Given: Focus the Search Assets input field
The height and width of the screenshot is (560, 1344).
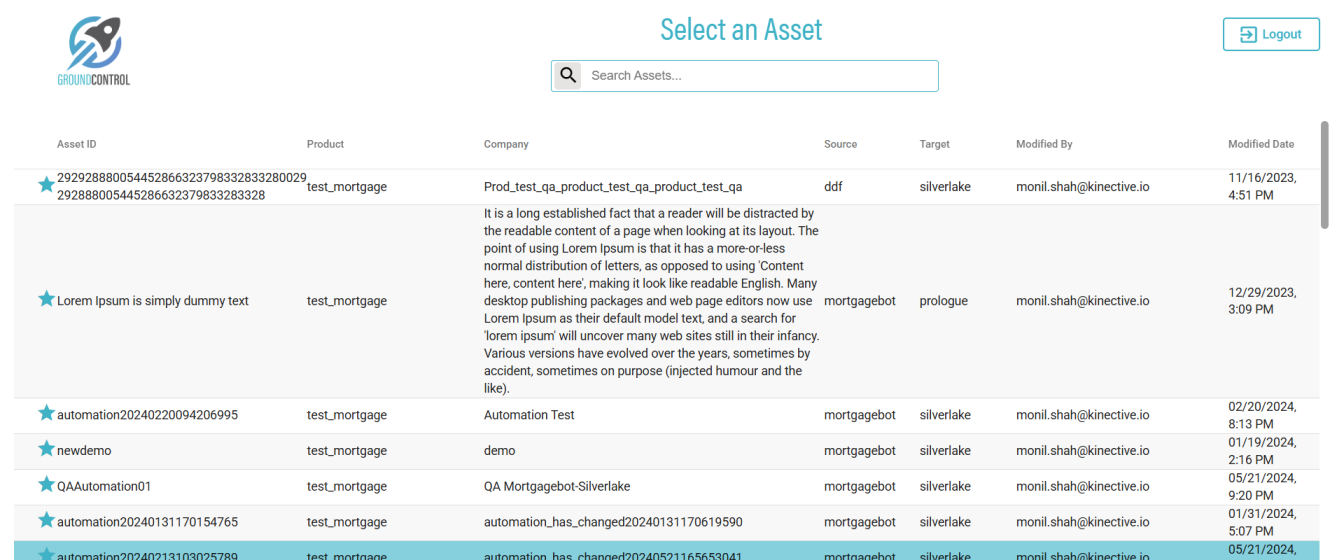Looking at the screenshot, I should [x=760, y=75].
